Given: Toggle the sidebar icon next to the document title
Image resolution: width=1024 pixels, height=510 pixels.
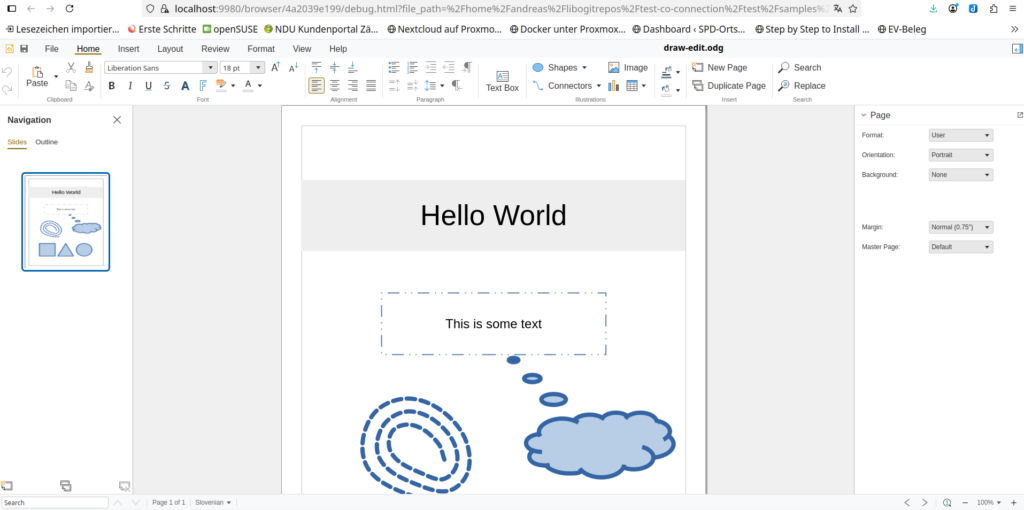Looking at the screenshot, I should [x=1017, y=49].
